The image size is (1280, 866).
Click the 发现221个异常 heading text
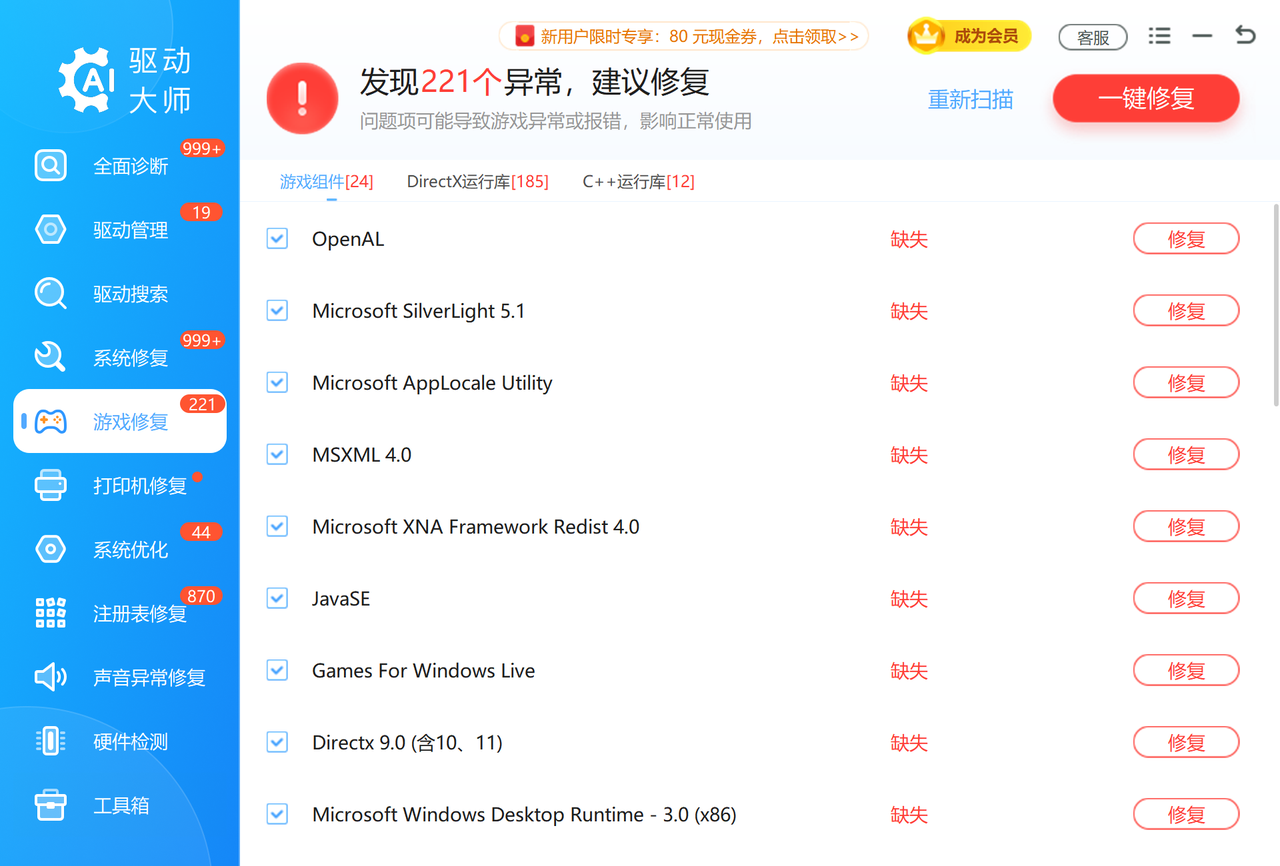pyautogui.click(x=535, y=81)
